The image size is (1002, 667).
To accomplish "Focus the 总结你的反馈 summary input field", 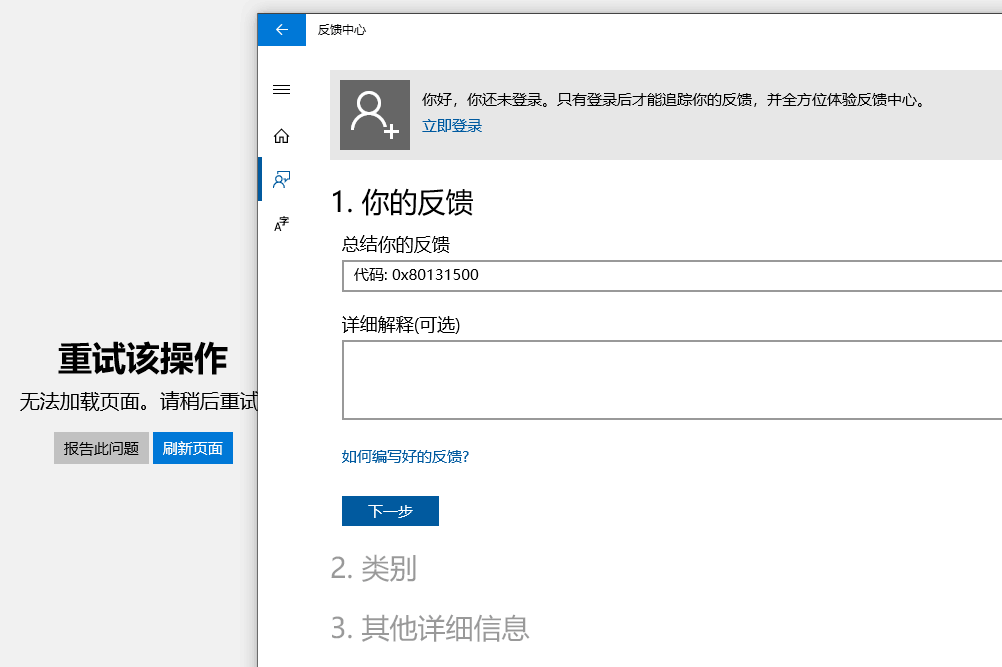I will 670,275.
